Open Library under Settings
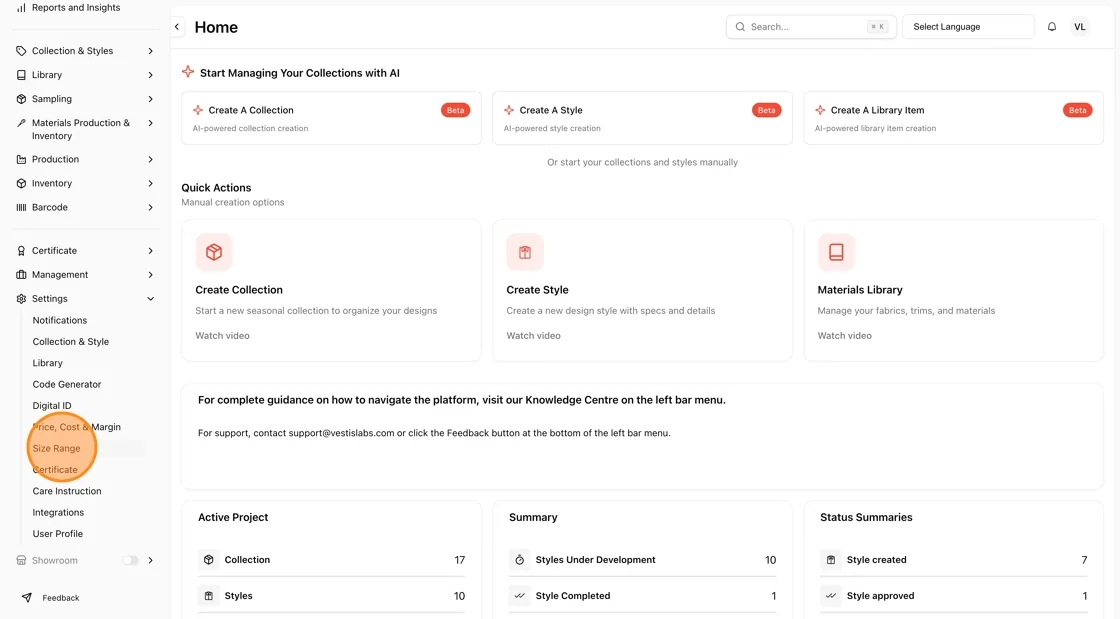The image size is (1120, 619). tap(47, 363)
